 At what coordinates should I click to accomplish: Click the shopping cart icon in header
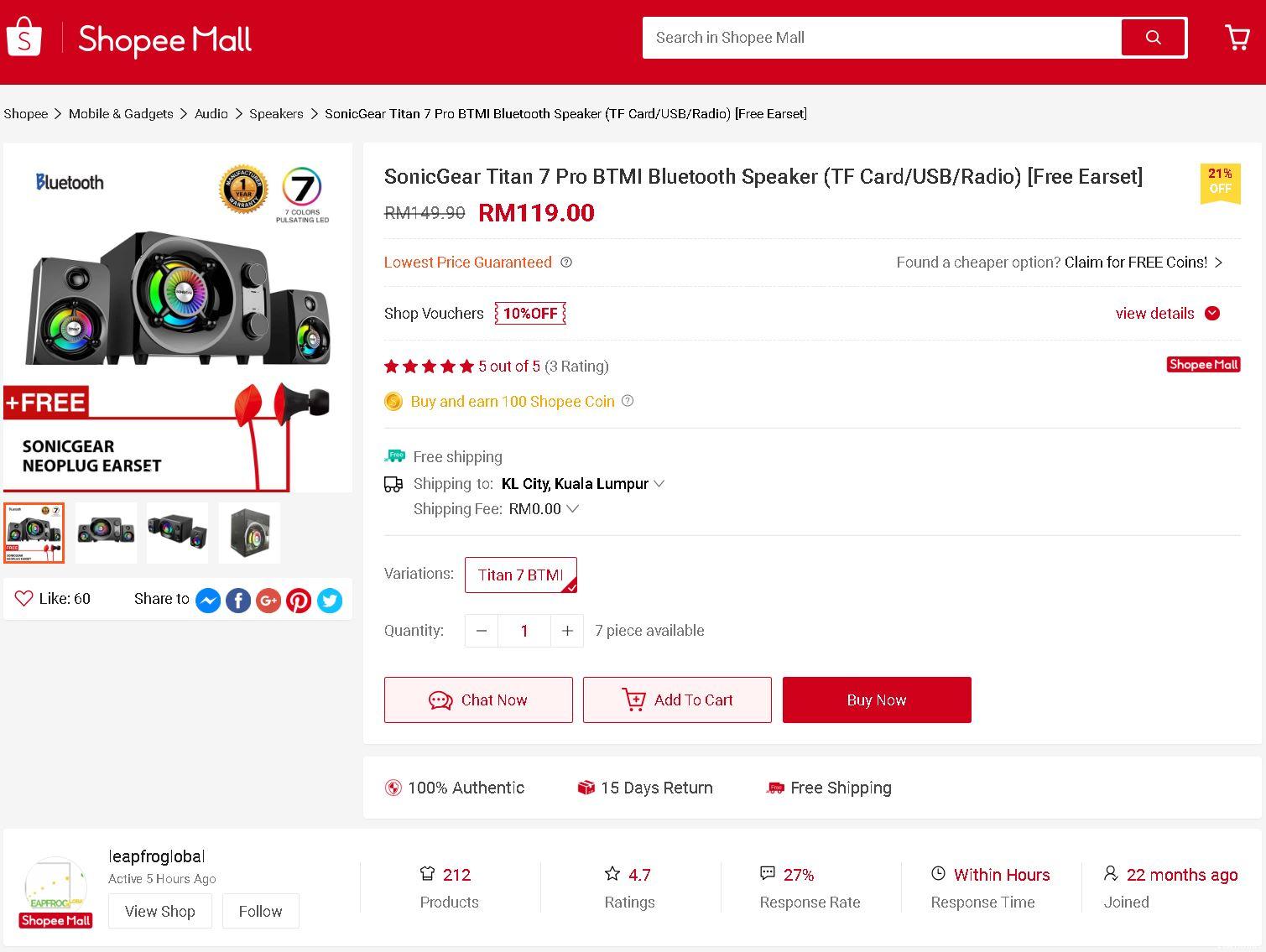click(x=1237, y=38)
